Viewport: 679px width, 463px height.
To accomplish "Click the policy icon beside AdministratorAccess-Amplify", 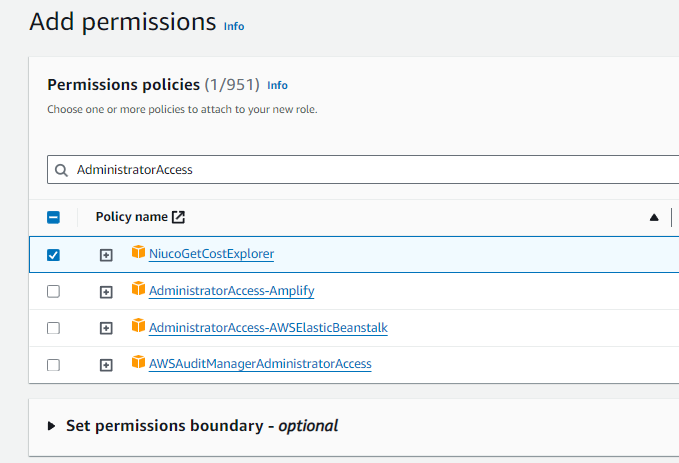I will tap(138, 290).
